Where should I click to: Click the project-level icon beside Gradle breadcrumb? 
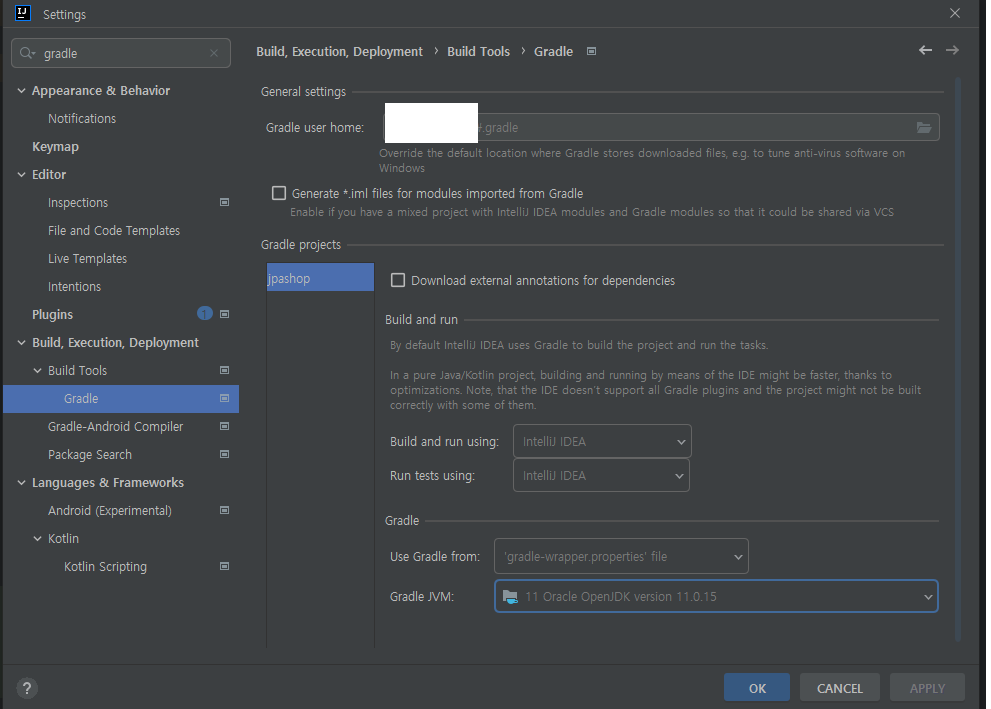592,51
